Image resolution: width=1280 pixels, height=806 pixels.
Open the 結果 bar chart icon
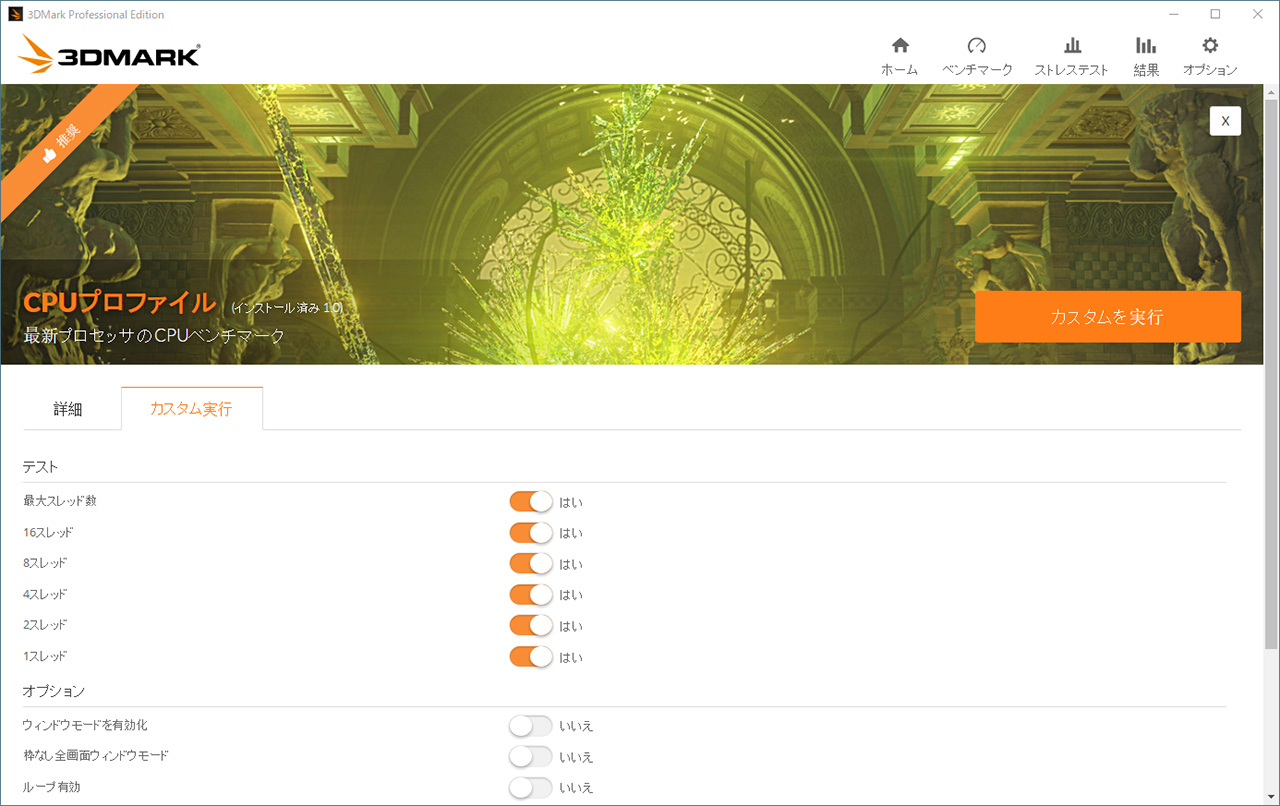(1146, 45)
